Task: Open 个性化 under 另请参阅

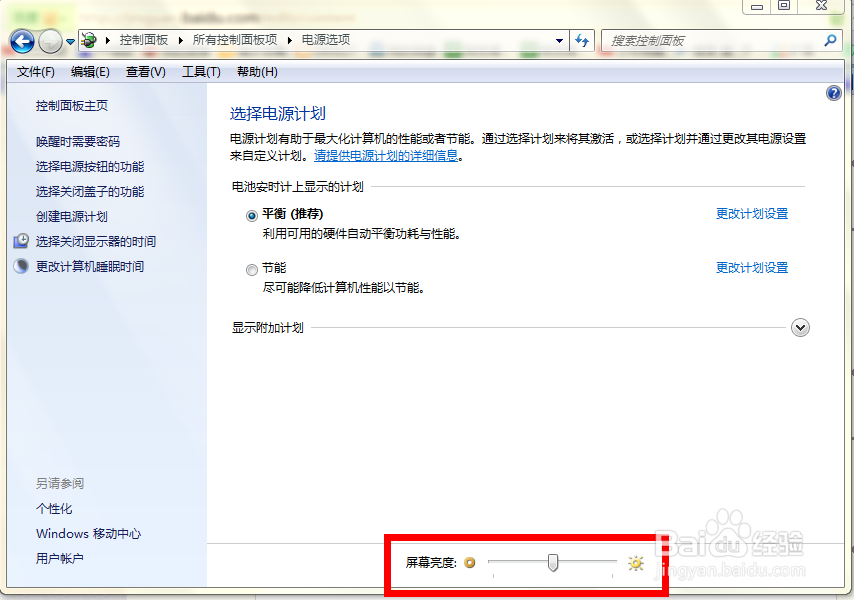Action: tap(54, 509)
